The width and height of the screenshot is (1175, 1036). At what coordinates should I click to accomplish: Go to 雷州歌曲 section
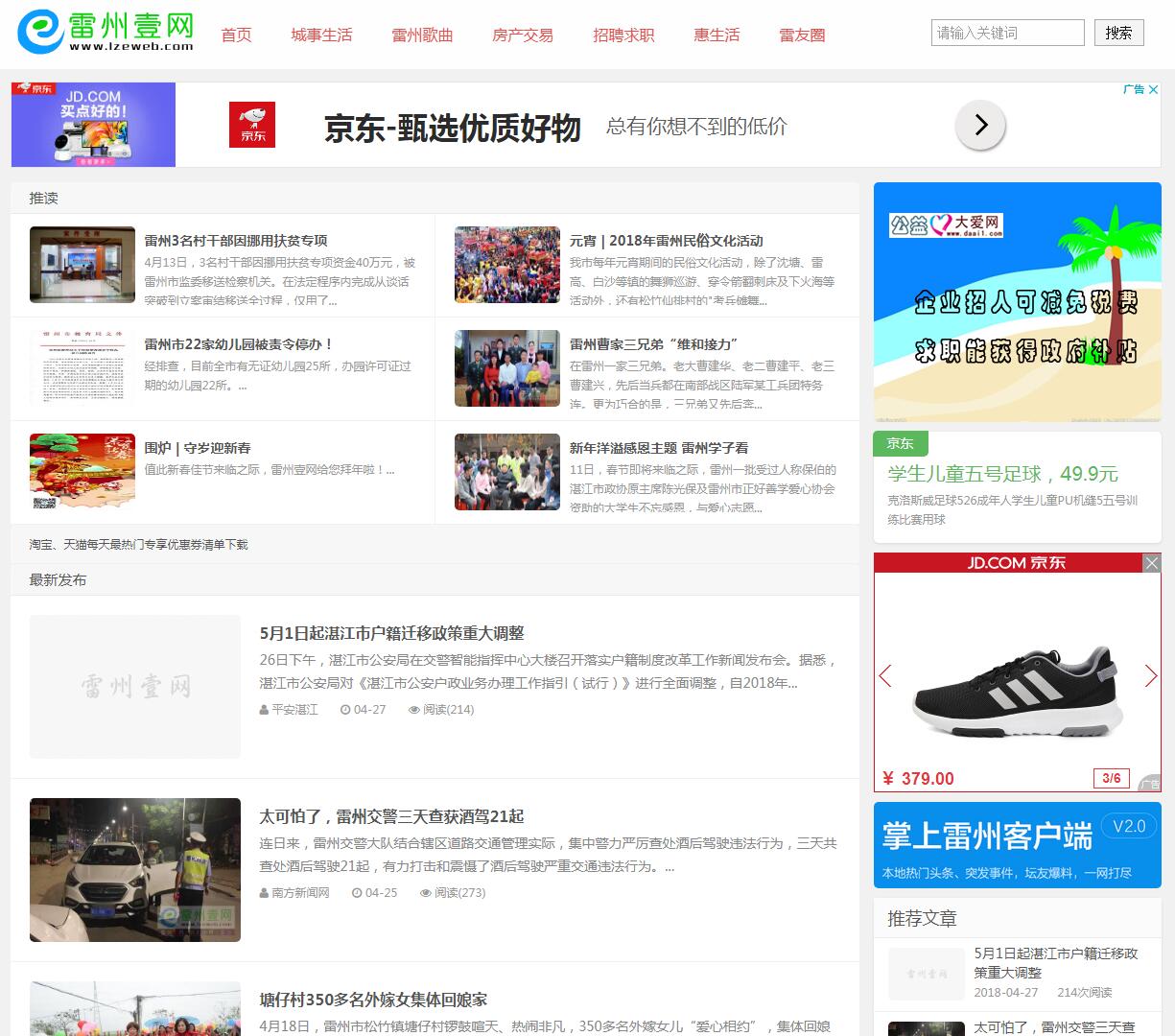click(x=422, y=35)
